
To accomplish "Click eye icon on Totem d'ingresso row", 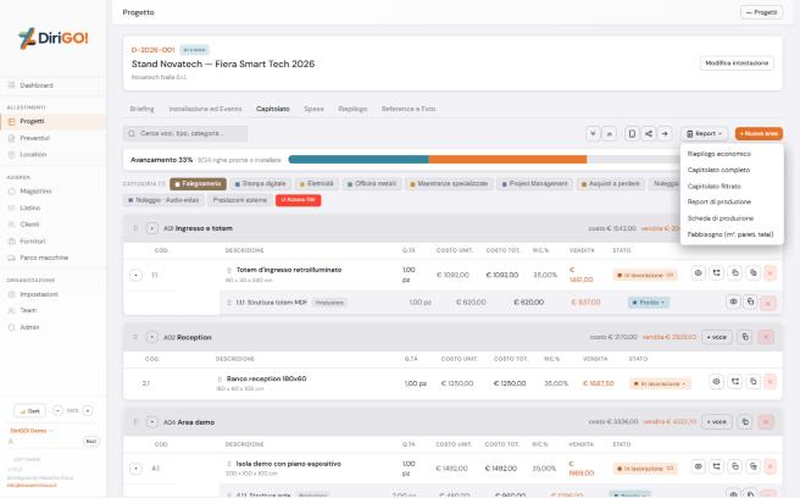I will (698, 273).
